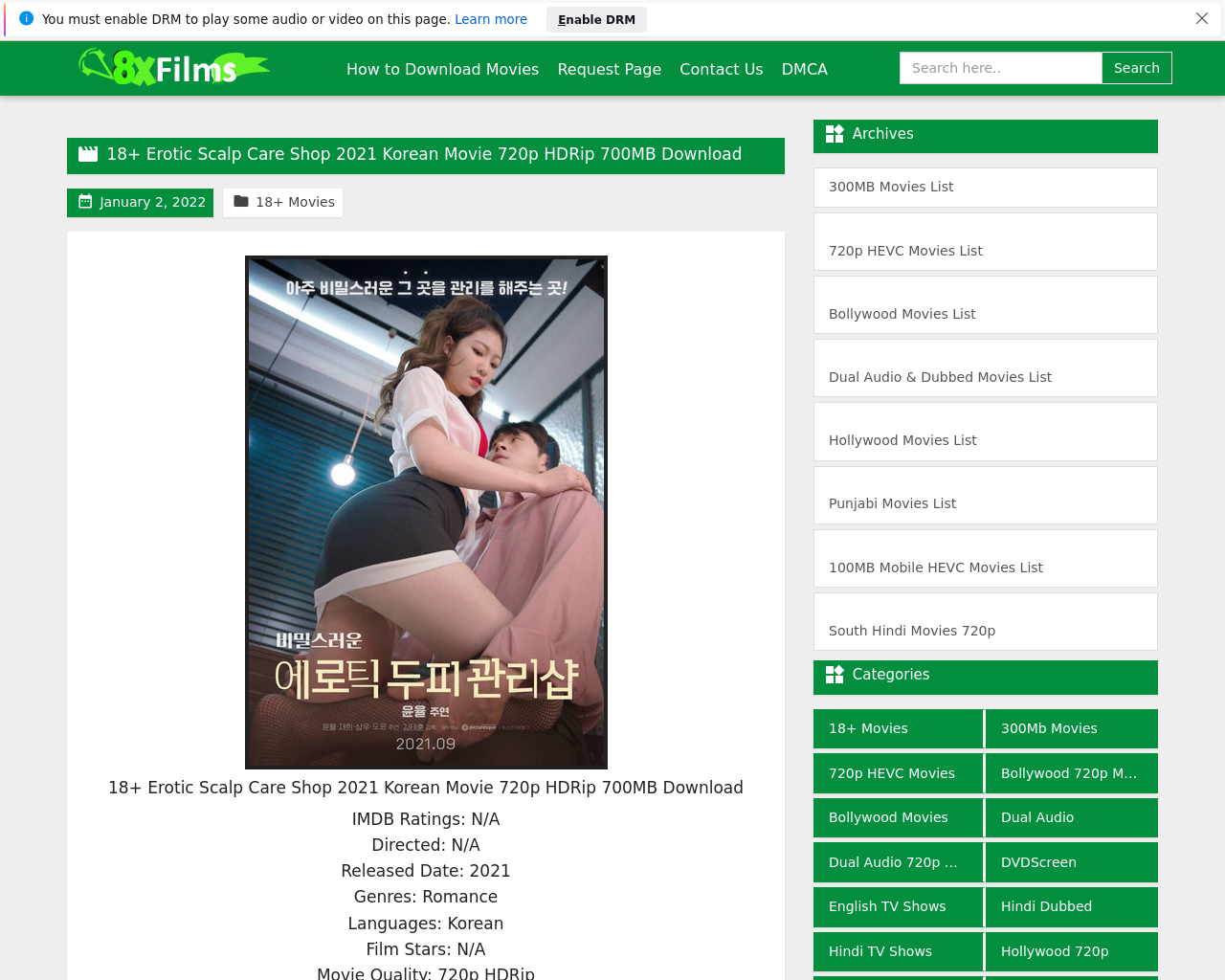Open 300MB Movies List archive
The image size is (1225, 980).
click(986, 188)
